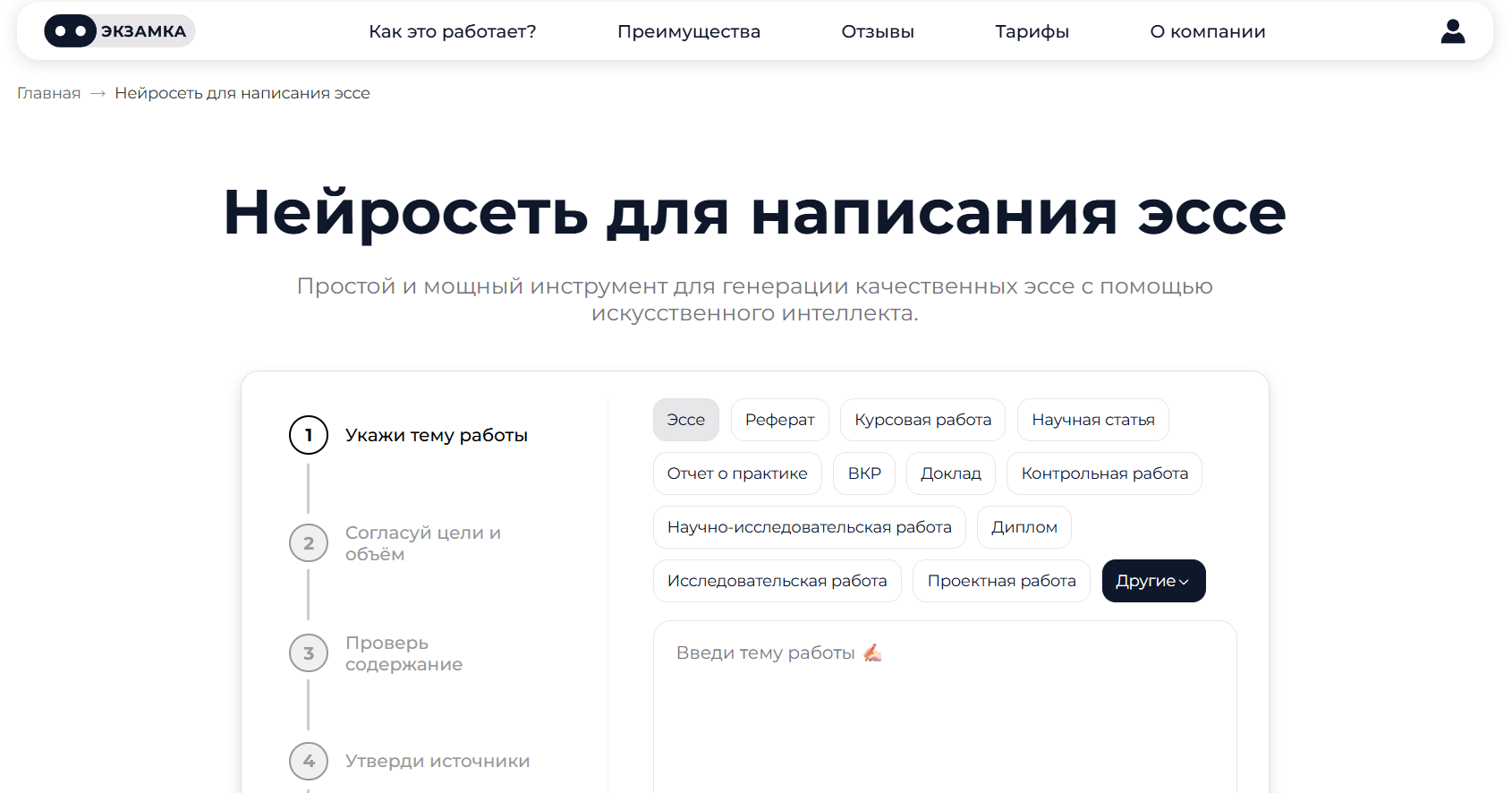
Task: Choose the Доклад option
Action: 951,473
